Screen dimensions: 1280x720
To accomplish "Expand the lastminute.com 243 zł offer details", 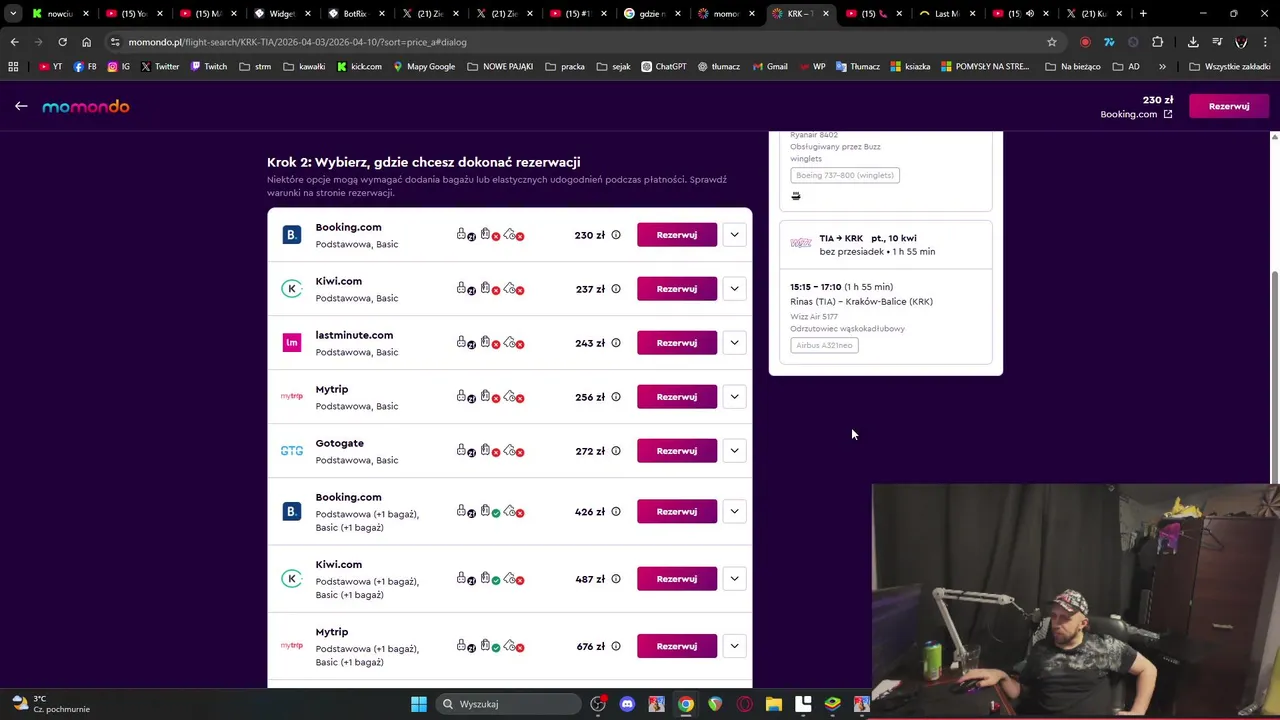I will tap(734, 343).
